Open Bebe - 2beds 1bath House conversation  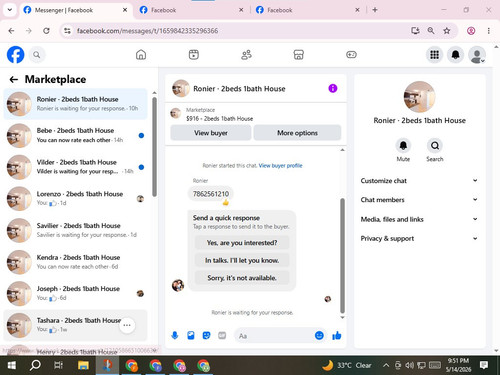point(75,135)
